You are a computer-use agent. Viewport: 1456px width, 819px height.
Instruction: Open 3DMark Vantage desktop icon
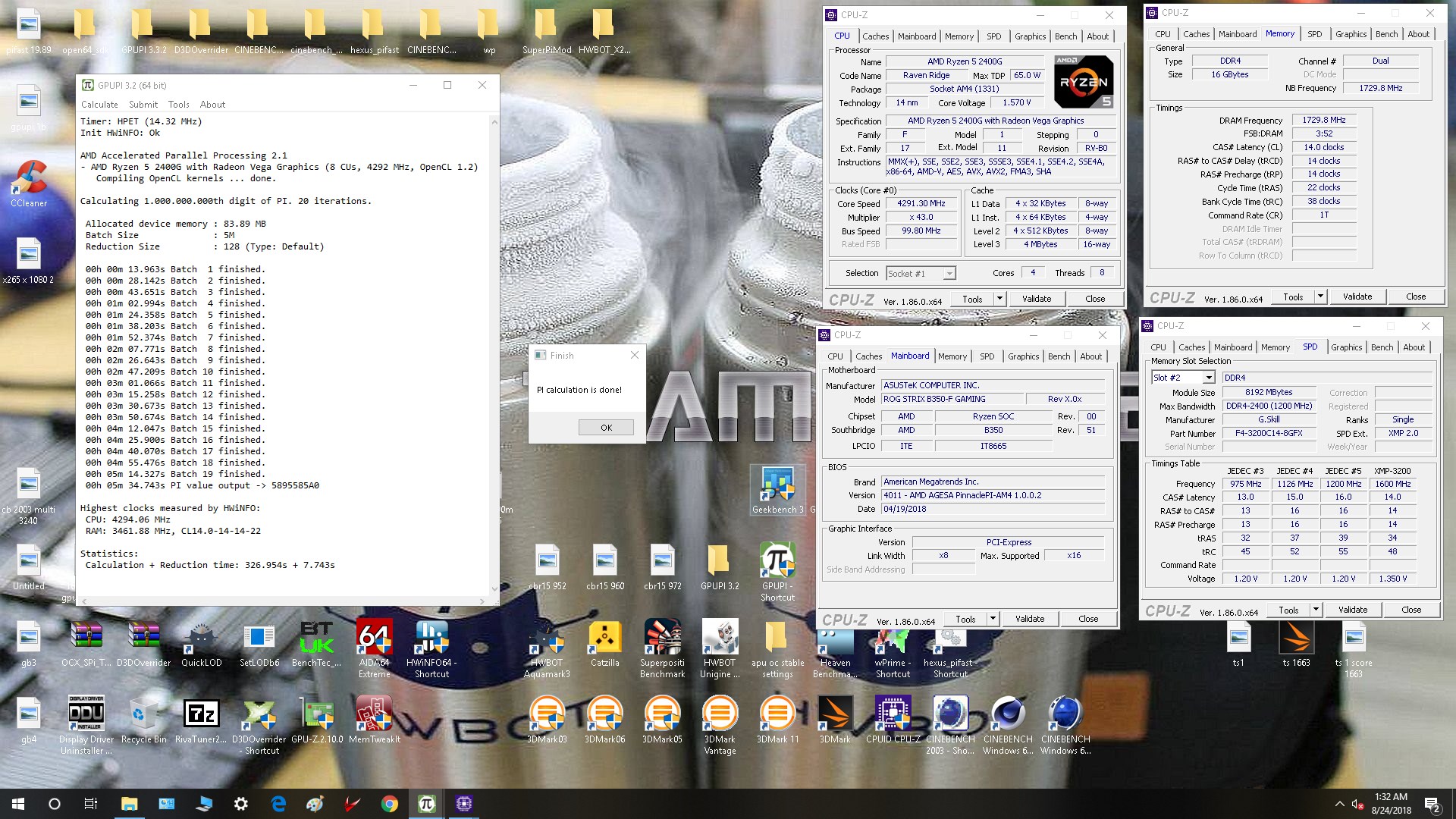(x=720, y=725)
